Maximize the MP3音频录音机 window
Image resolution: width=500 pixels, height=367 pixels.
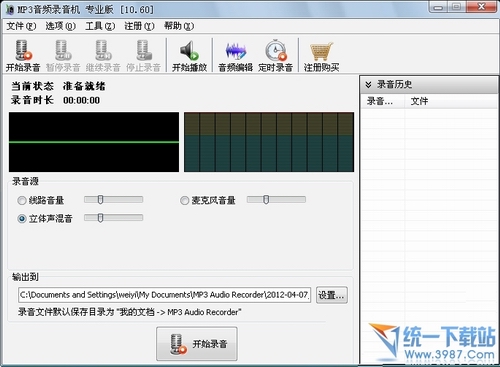point(457,7)
